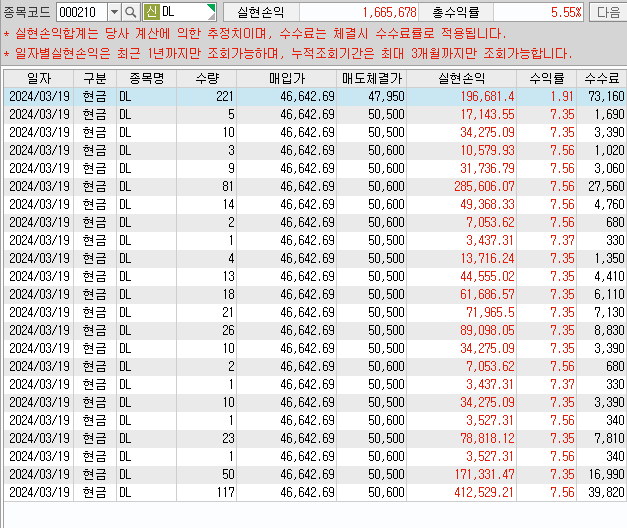Click the green 신 badge icon

152,12
